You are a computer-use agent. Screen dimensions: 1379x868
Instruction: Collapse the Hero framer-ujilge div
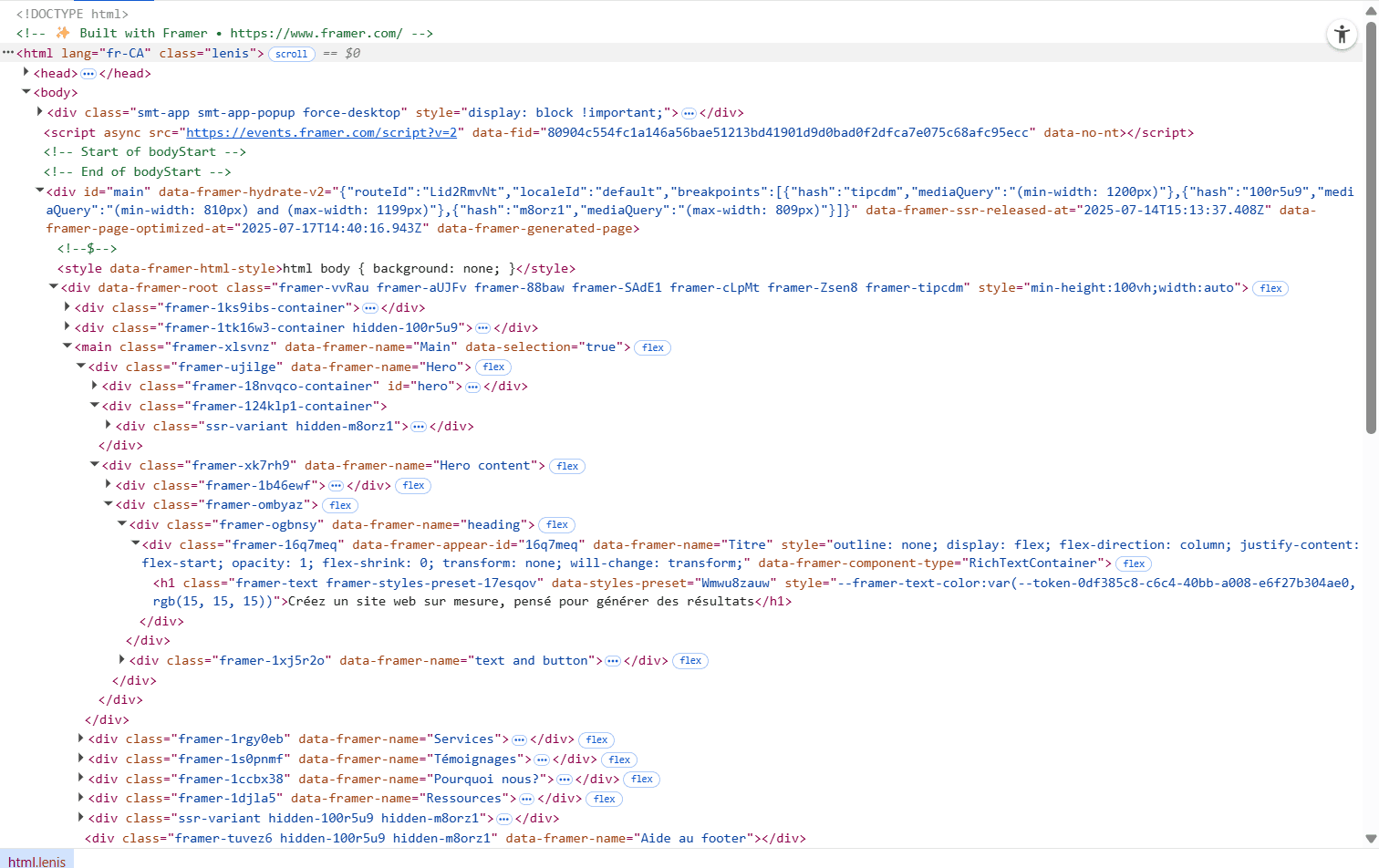tap(81, 366)
